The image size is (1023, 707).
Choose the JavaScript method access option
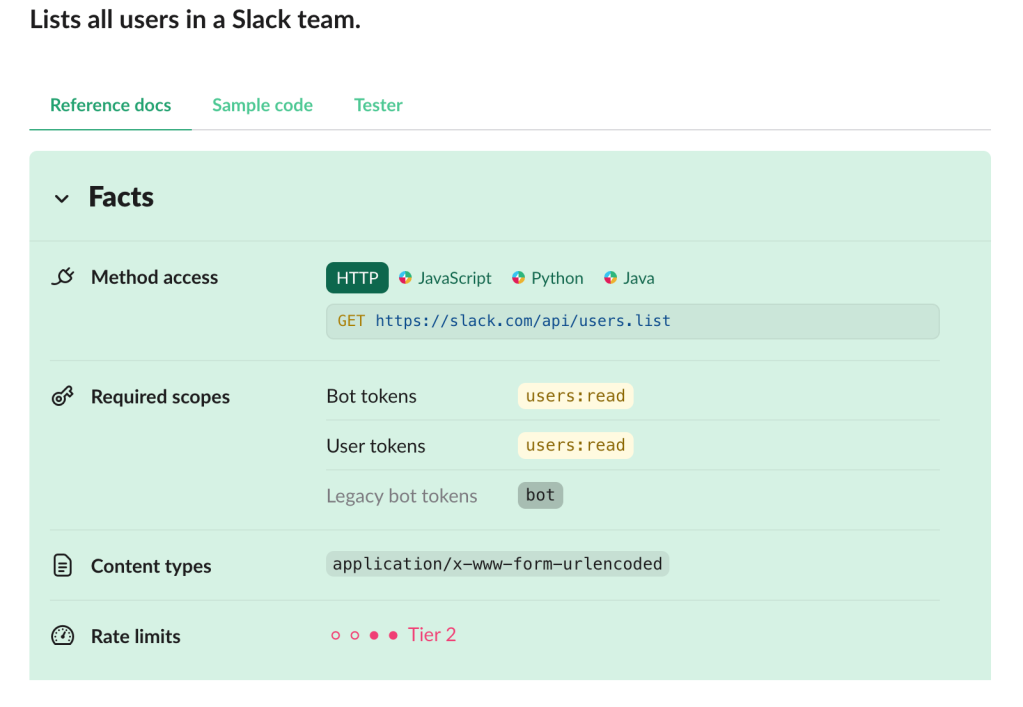455,278
